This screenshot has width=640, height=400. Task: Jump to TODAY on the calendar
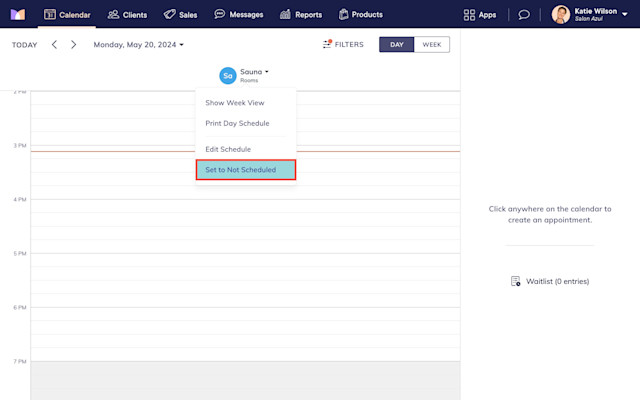(x=24, y=45)
